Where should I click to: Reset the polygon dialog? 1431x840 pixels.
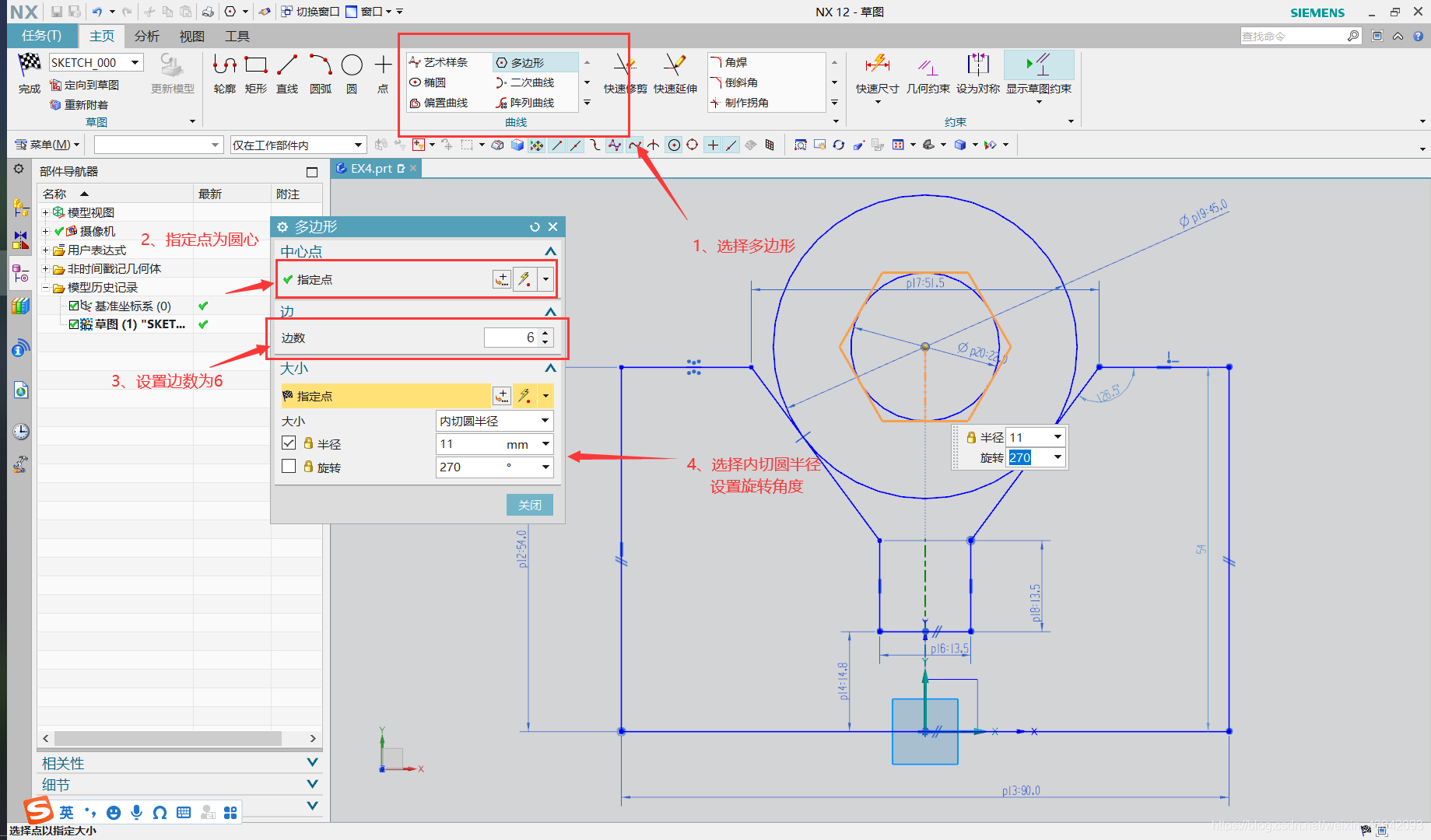[x=535, y=227]
